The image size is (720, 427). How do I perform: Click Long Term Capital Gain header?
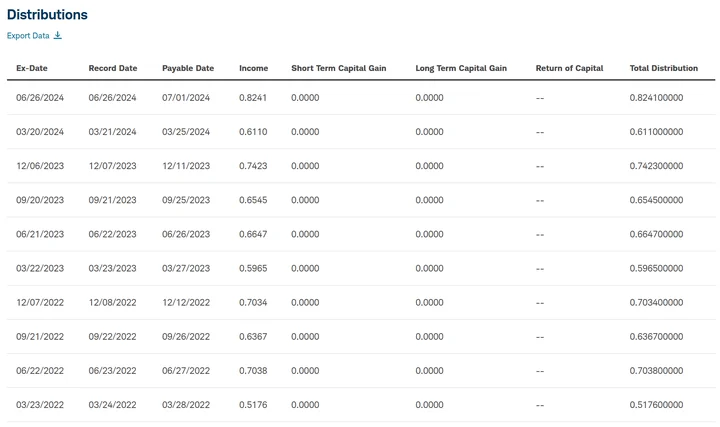point(461,68)
